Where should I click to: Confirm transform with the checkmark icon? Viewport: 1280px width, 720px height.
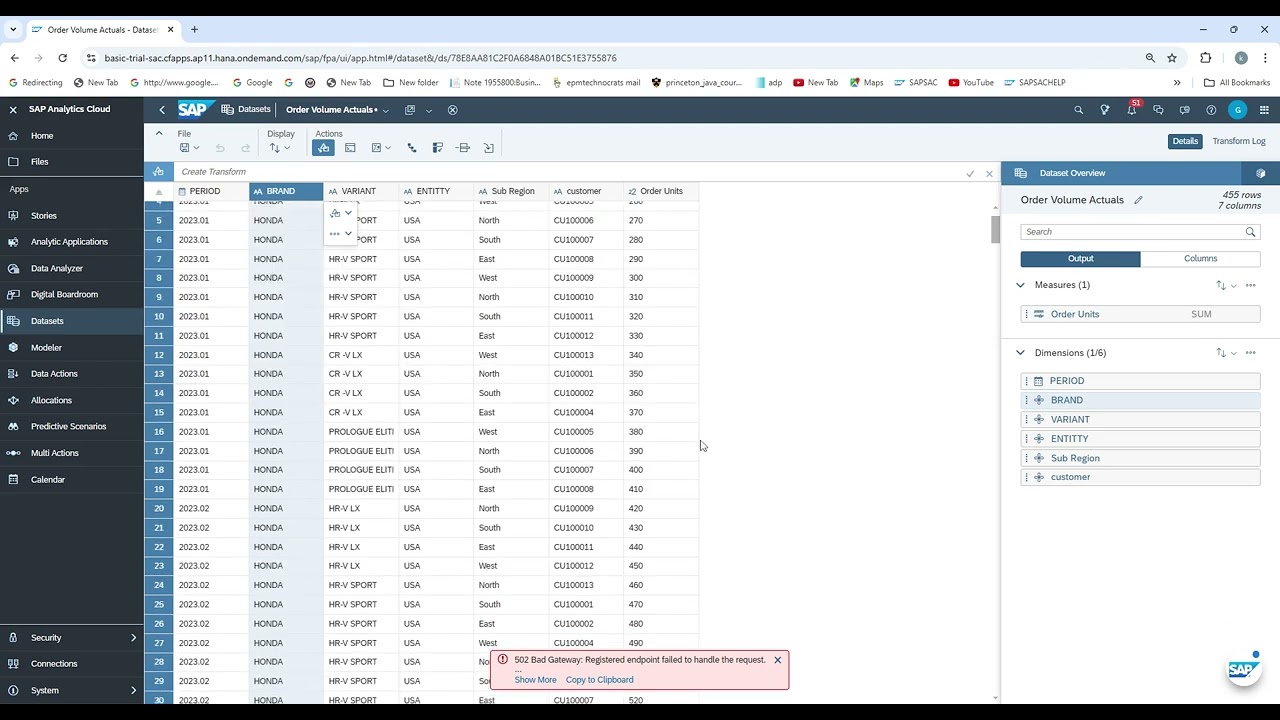(970, 174)
